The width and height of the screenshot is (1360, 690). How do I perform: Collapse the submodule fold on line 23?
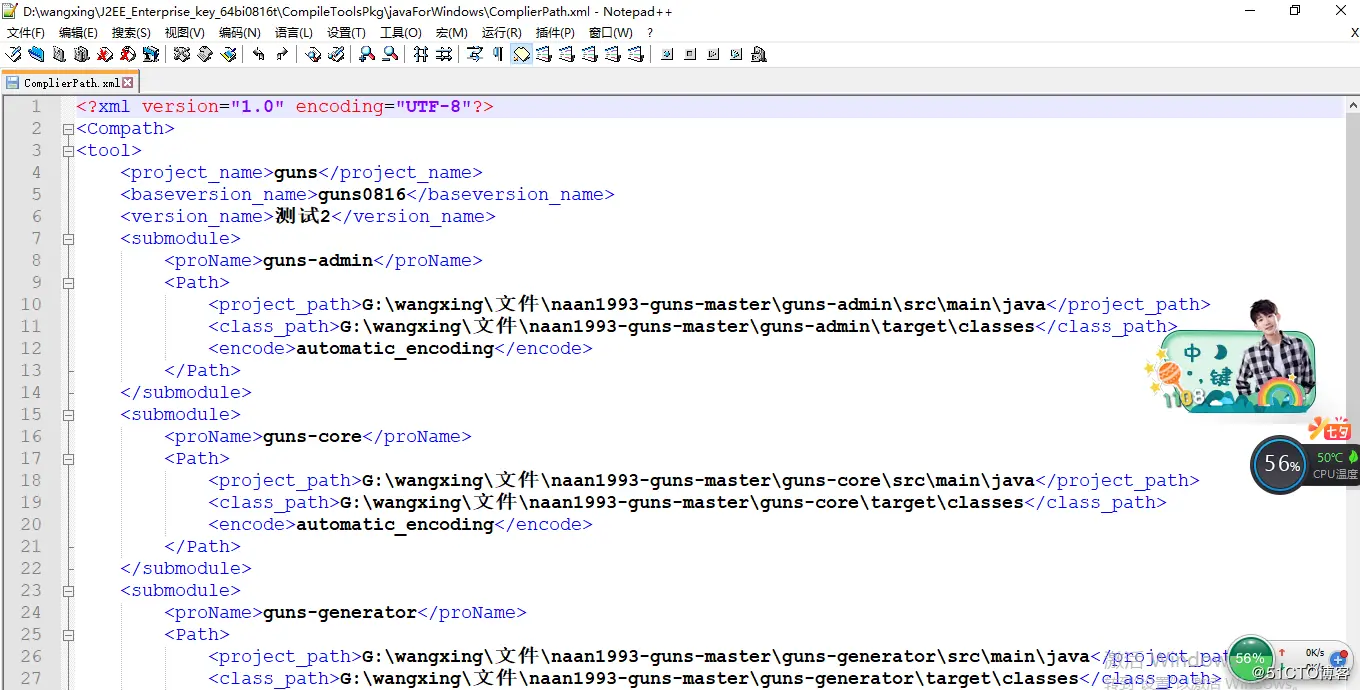68,591
